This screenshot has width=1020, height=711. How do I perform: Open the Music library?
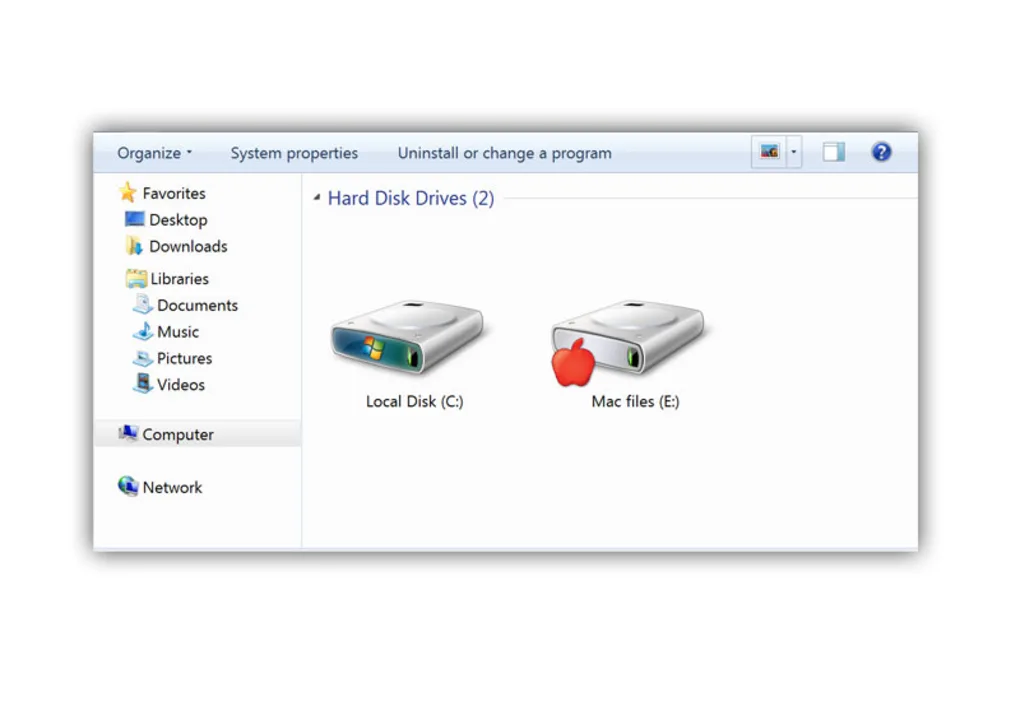pyautogui.click(x=178, y=332)
